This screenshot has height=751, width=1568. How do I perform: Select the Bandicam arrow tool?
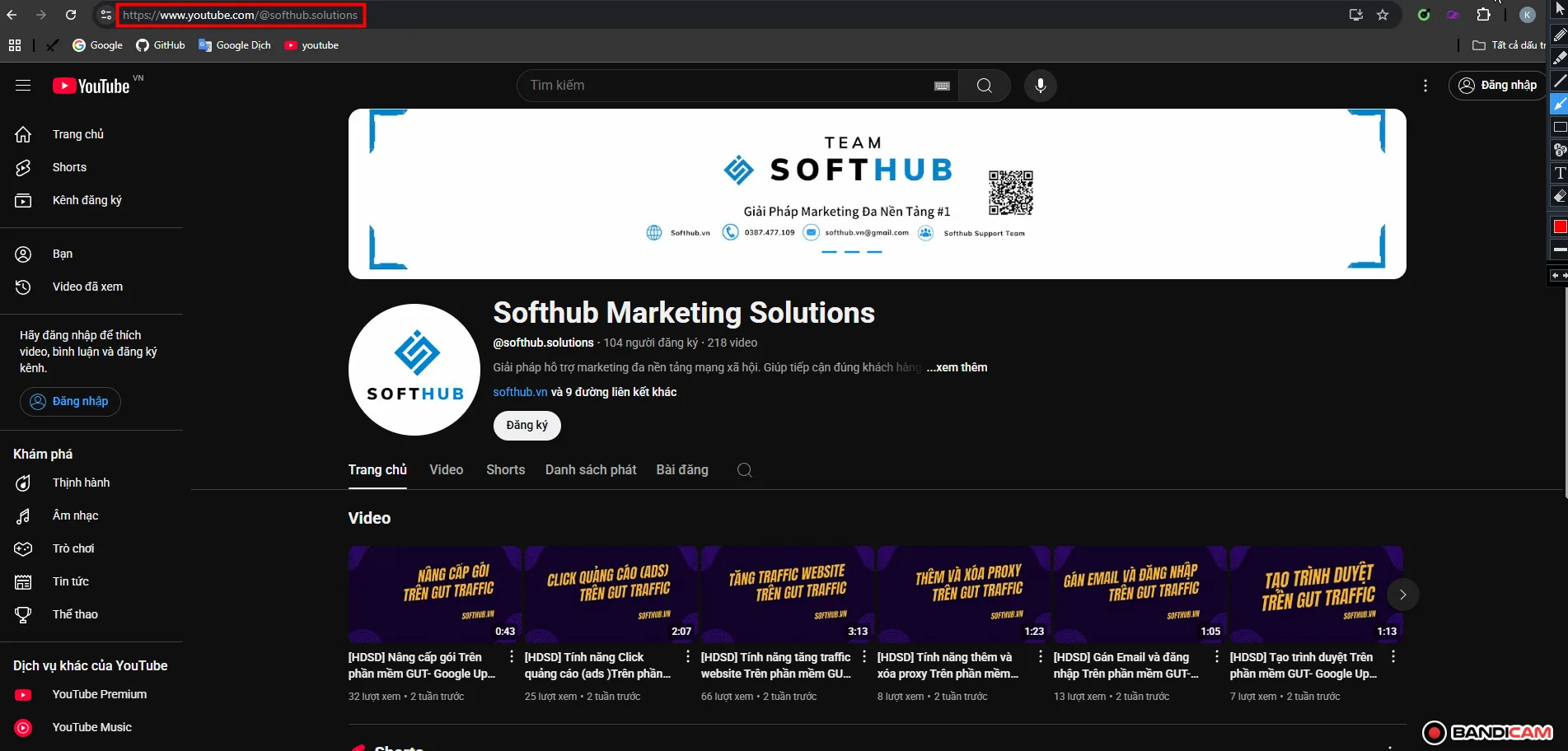coord(1559,104)
